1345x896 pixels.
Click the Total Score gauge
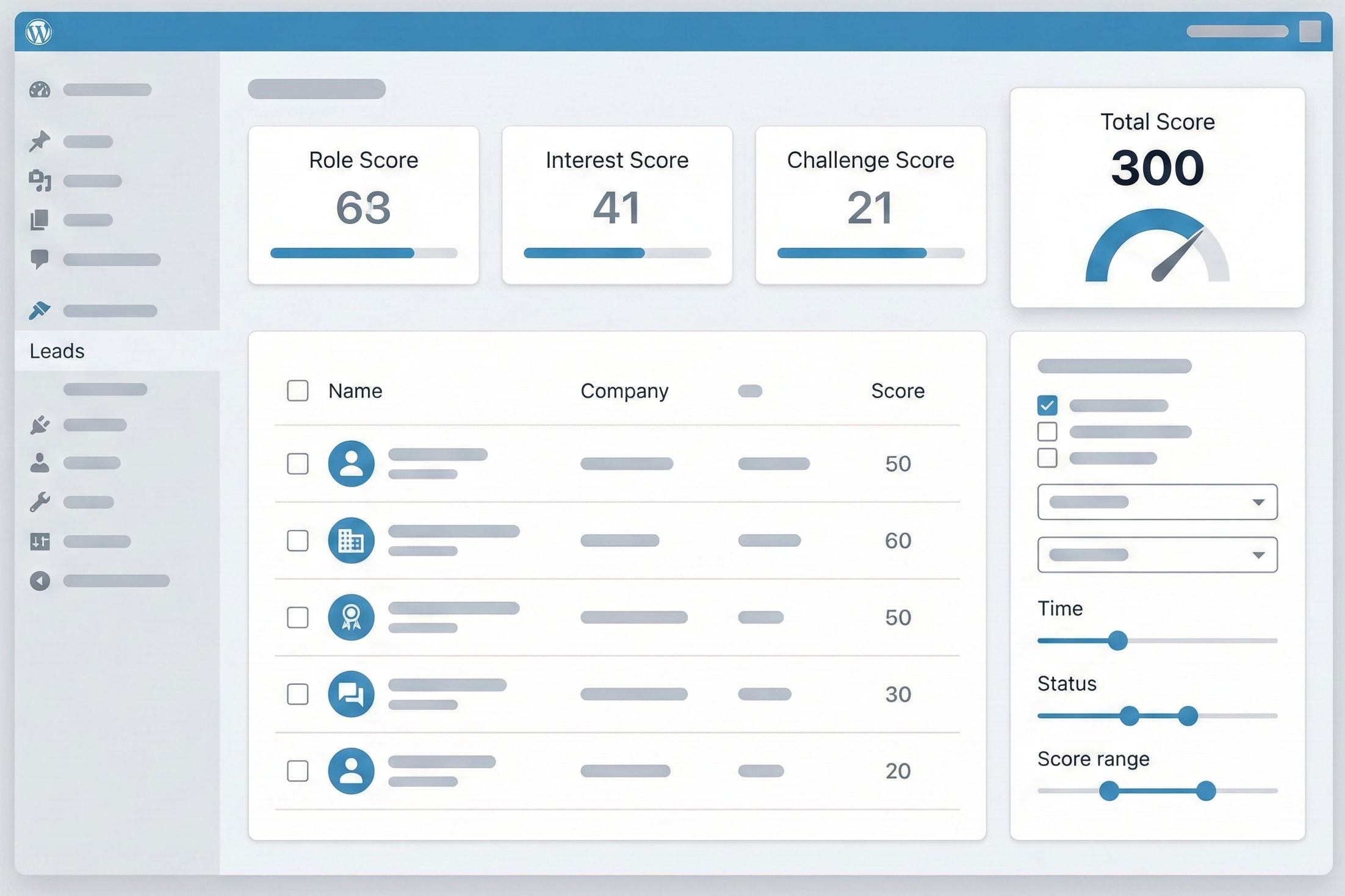click(1157, 250)
